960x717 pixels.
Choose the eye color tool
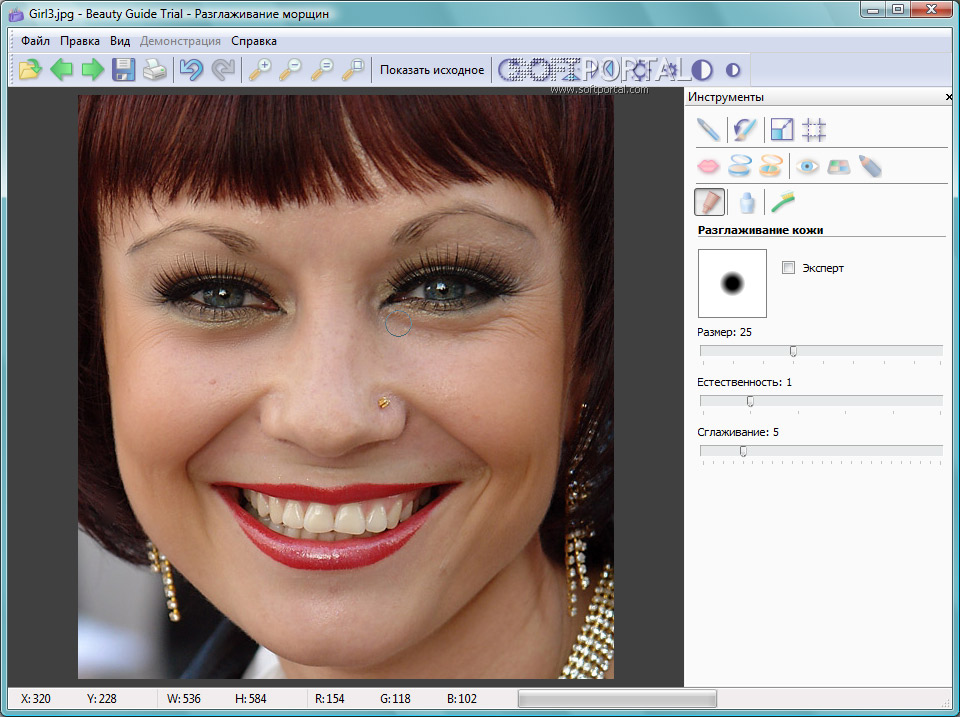807,166
